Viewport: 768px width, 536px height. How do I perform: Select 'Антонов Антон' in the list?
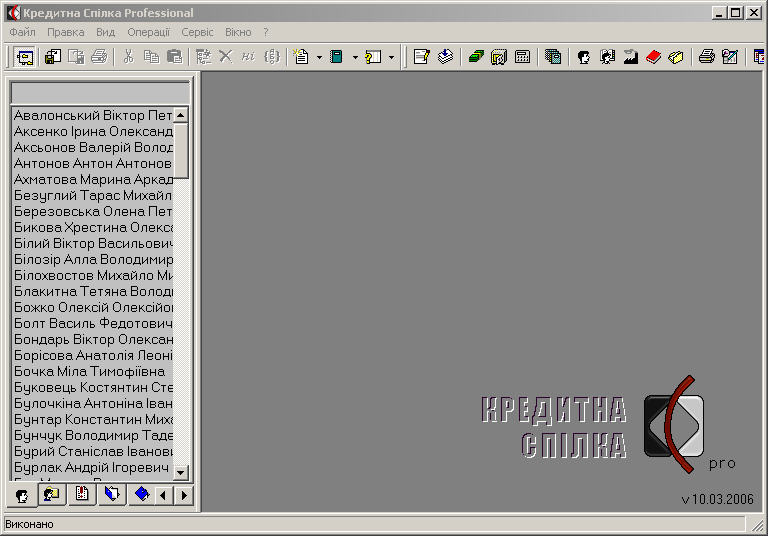pos(93,164)
